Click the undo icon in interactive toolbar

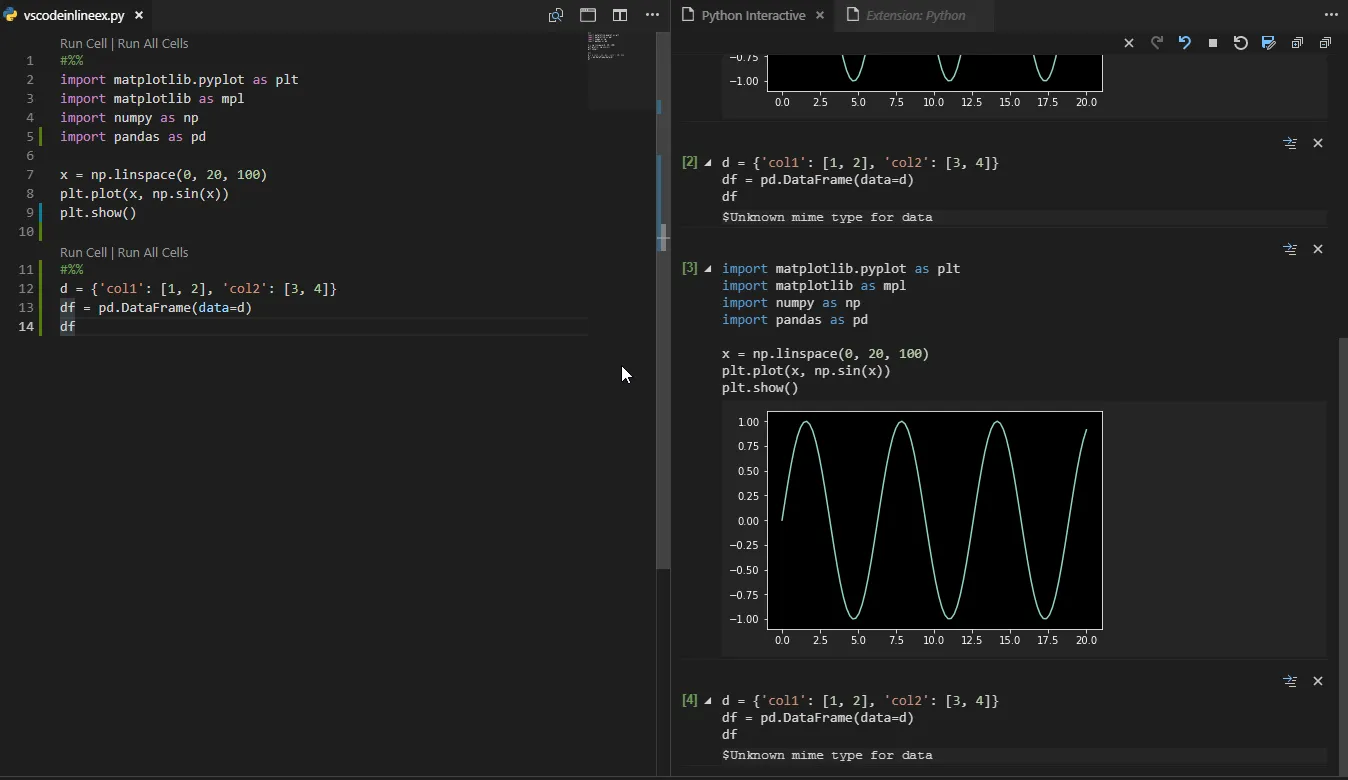tap(1184, 43)
